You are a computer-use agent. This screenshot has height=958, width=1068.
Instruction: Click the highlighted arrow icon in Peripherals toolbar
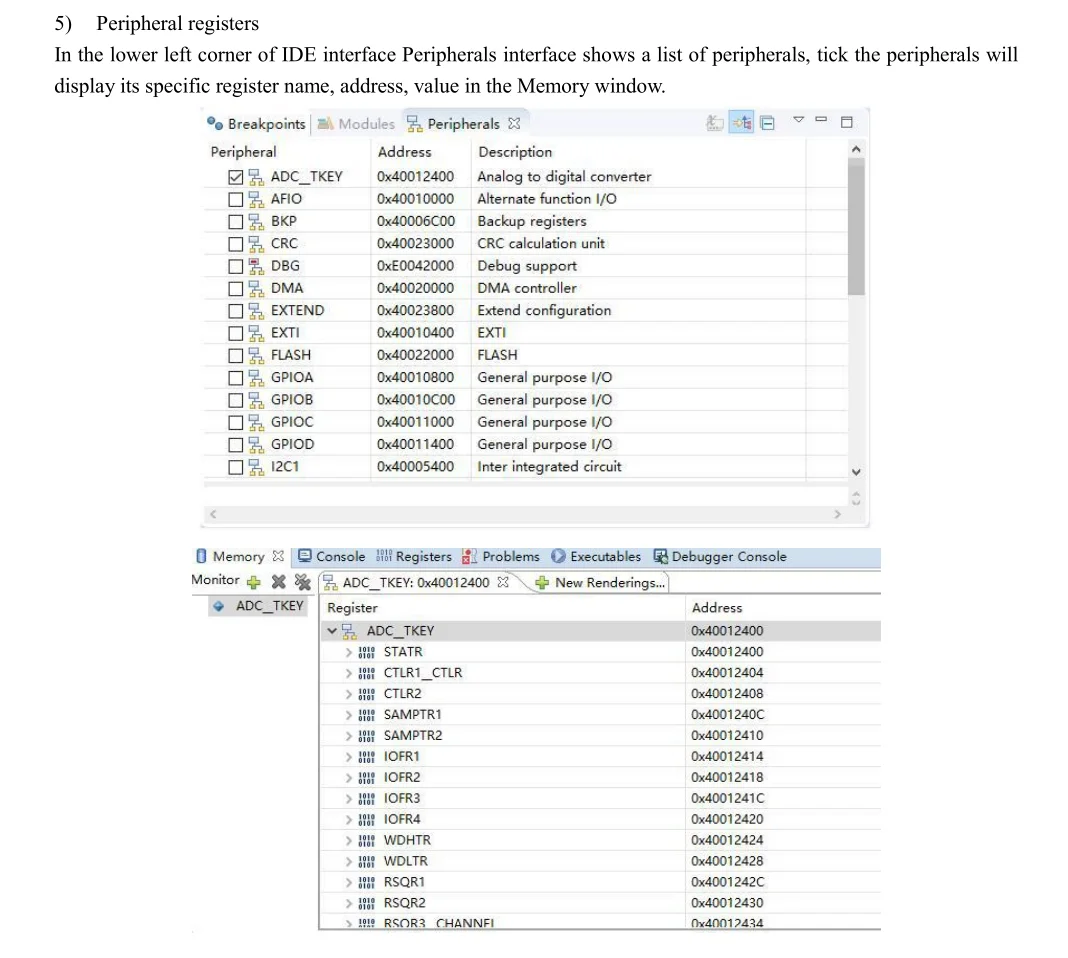(741, 123)
